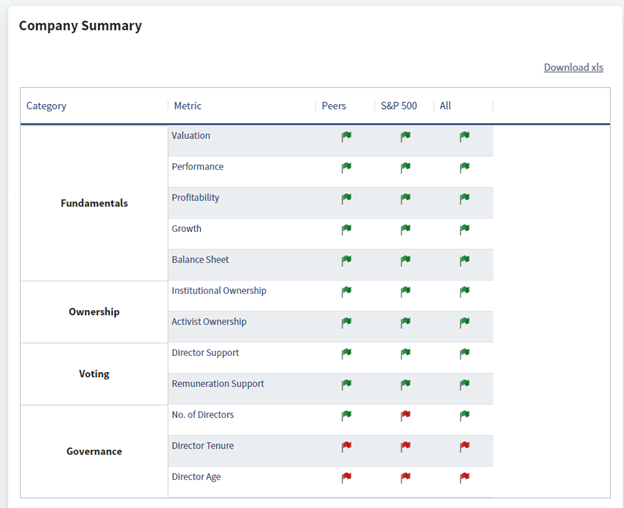Screen dimensions: 624x508
Task: Click the red Director Tenure flag under Peers
Action: [346, 447]
